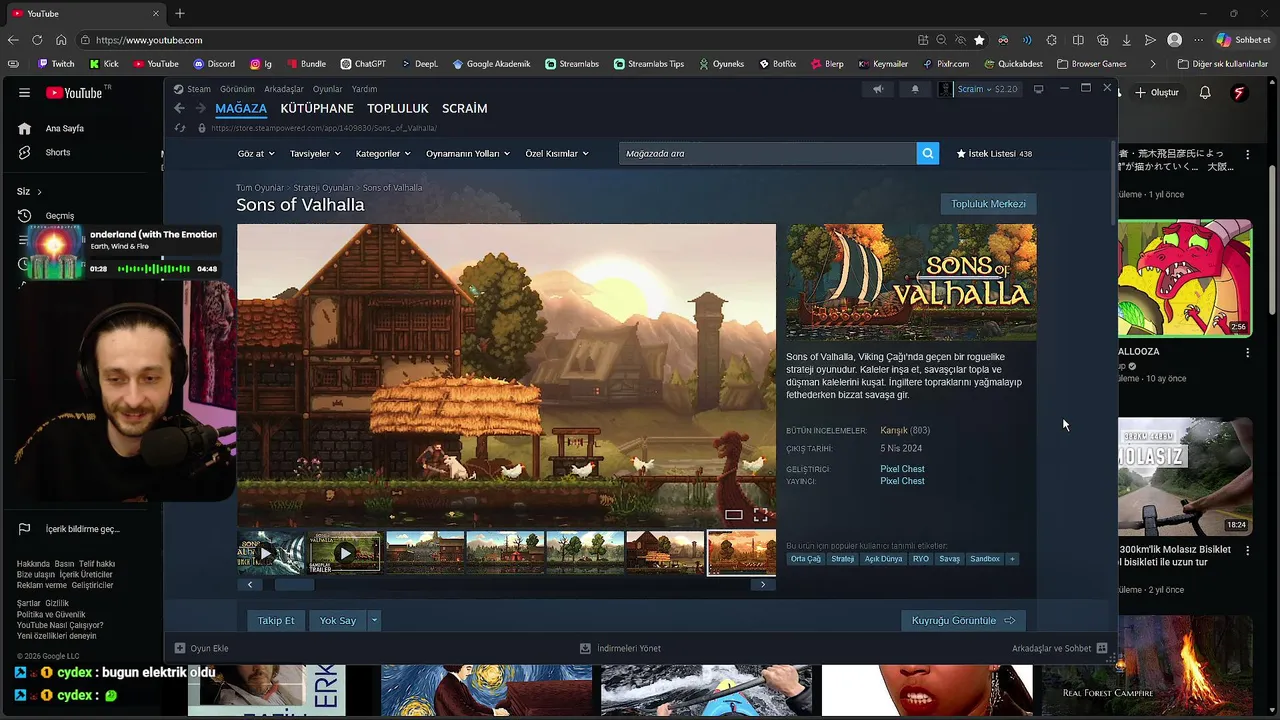Expand the Kategoriler dropdown

pos(383,153)
